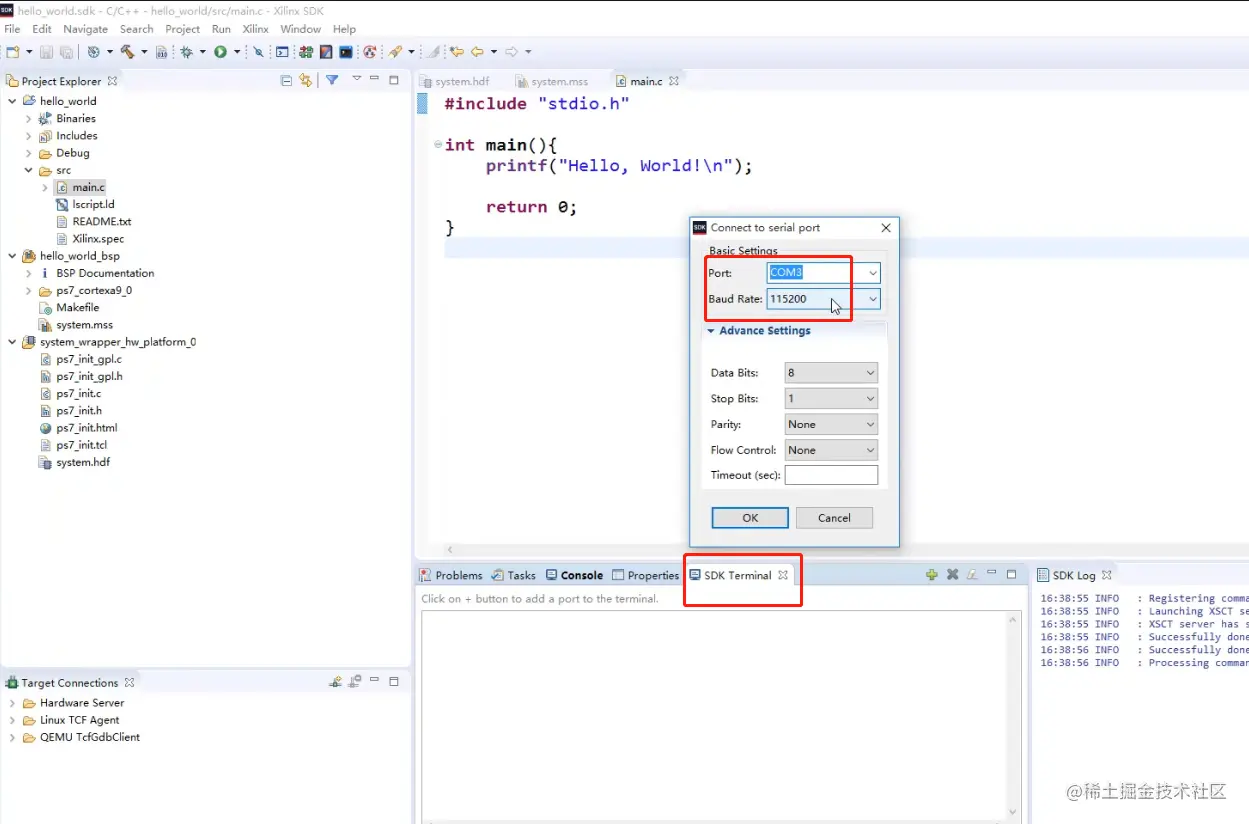This screenshot has height=824, width=1249.
Task: Open the Project Explorer view menu triangle
Action: pyautogui.click(x=356, y=79)
